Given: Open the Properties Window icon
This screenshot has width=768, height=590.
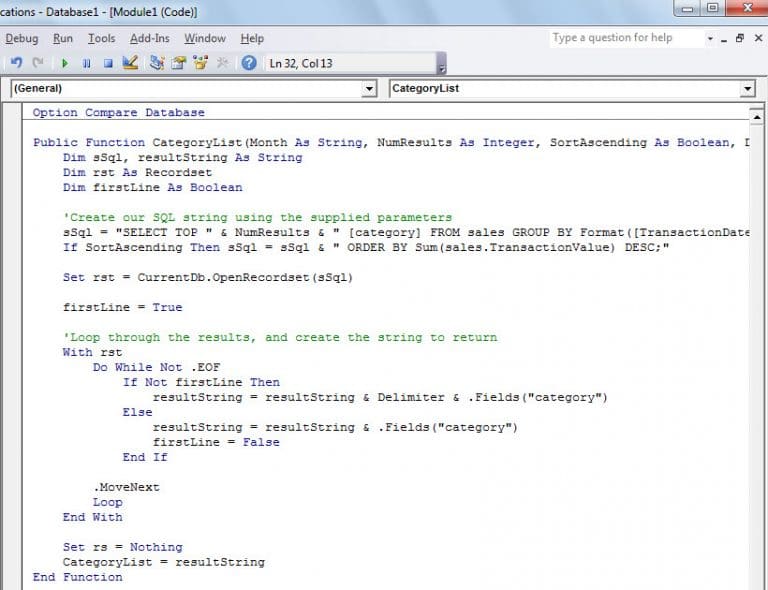Looking at the screenshot, I should [x=178, y=63].
